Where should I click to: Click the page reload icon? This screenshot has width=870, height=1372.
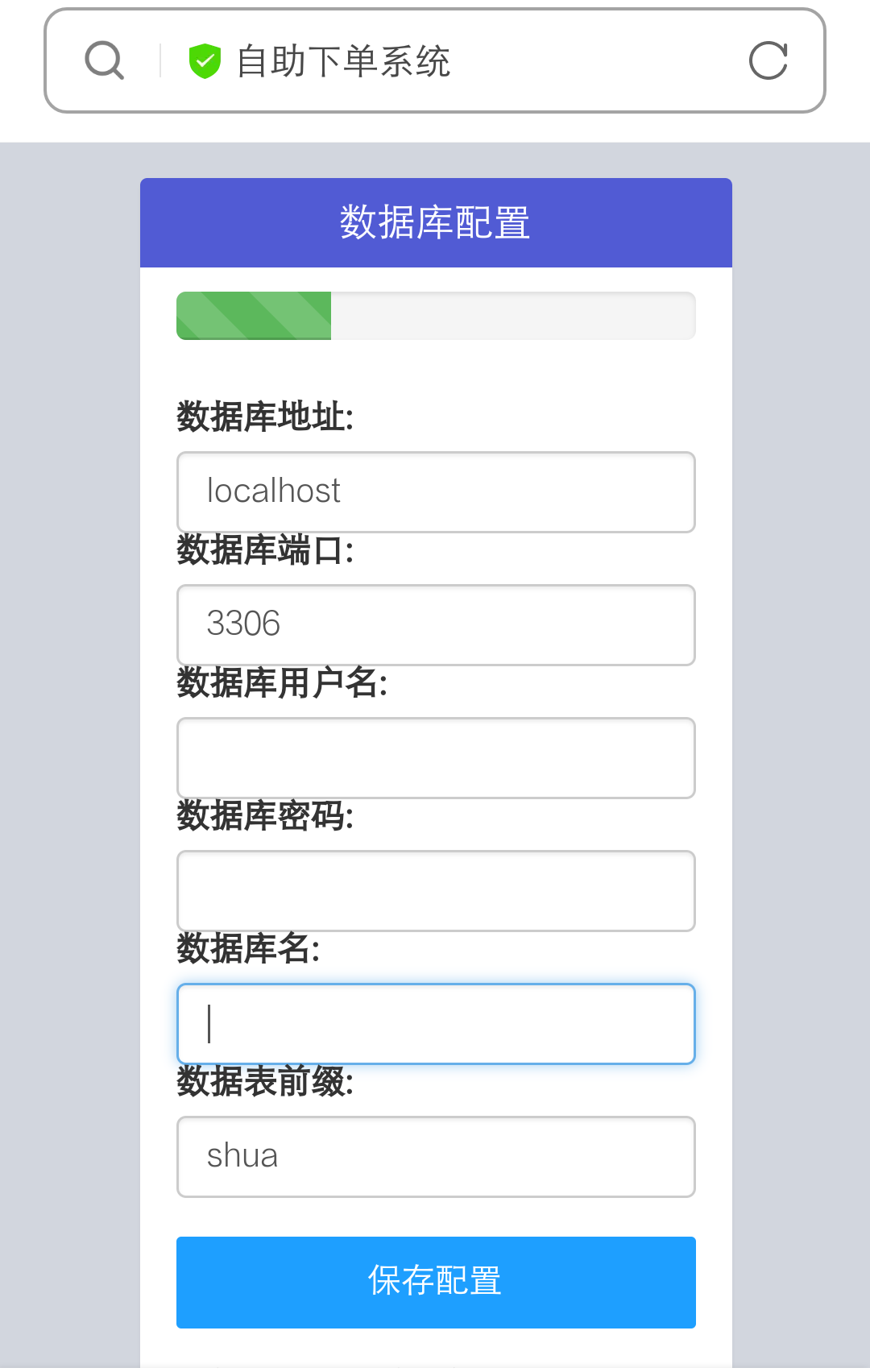(768, 61)
